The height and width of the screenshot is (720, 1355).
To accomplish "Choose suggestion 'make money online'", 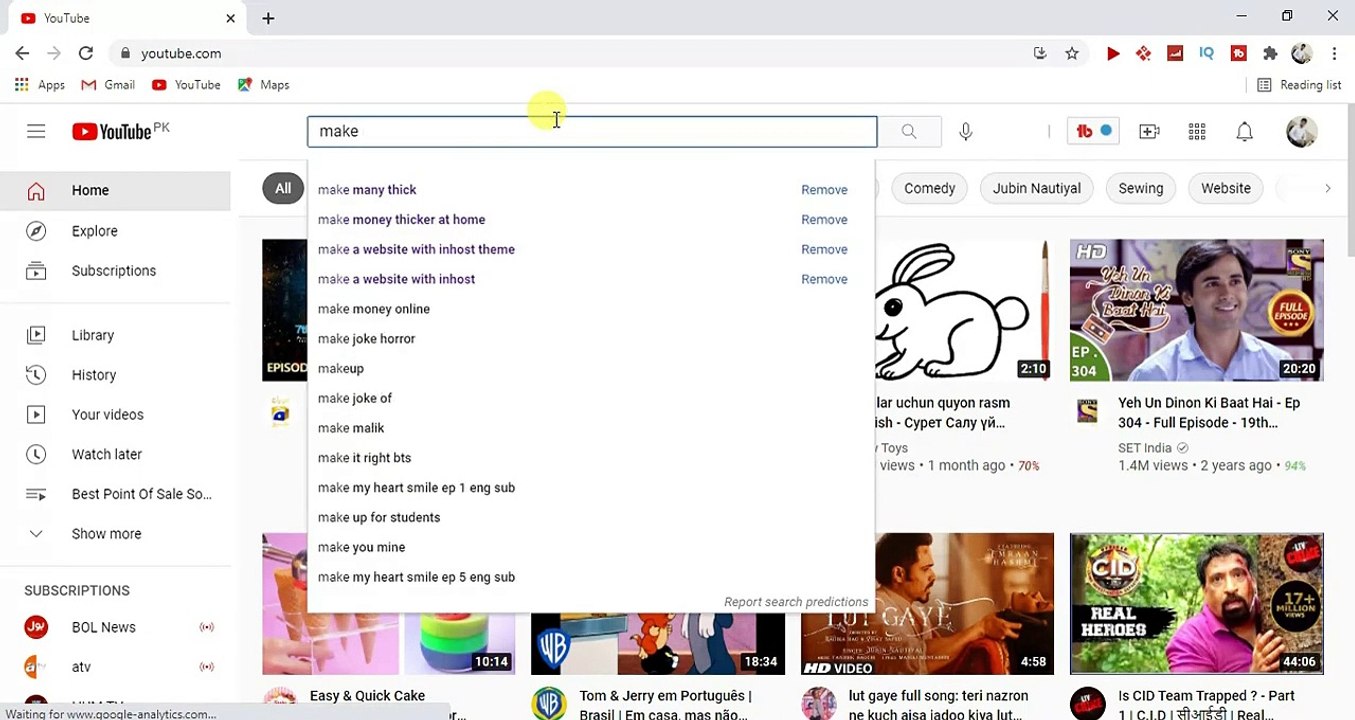I will [591, 309].
